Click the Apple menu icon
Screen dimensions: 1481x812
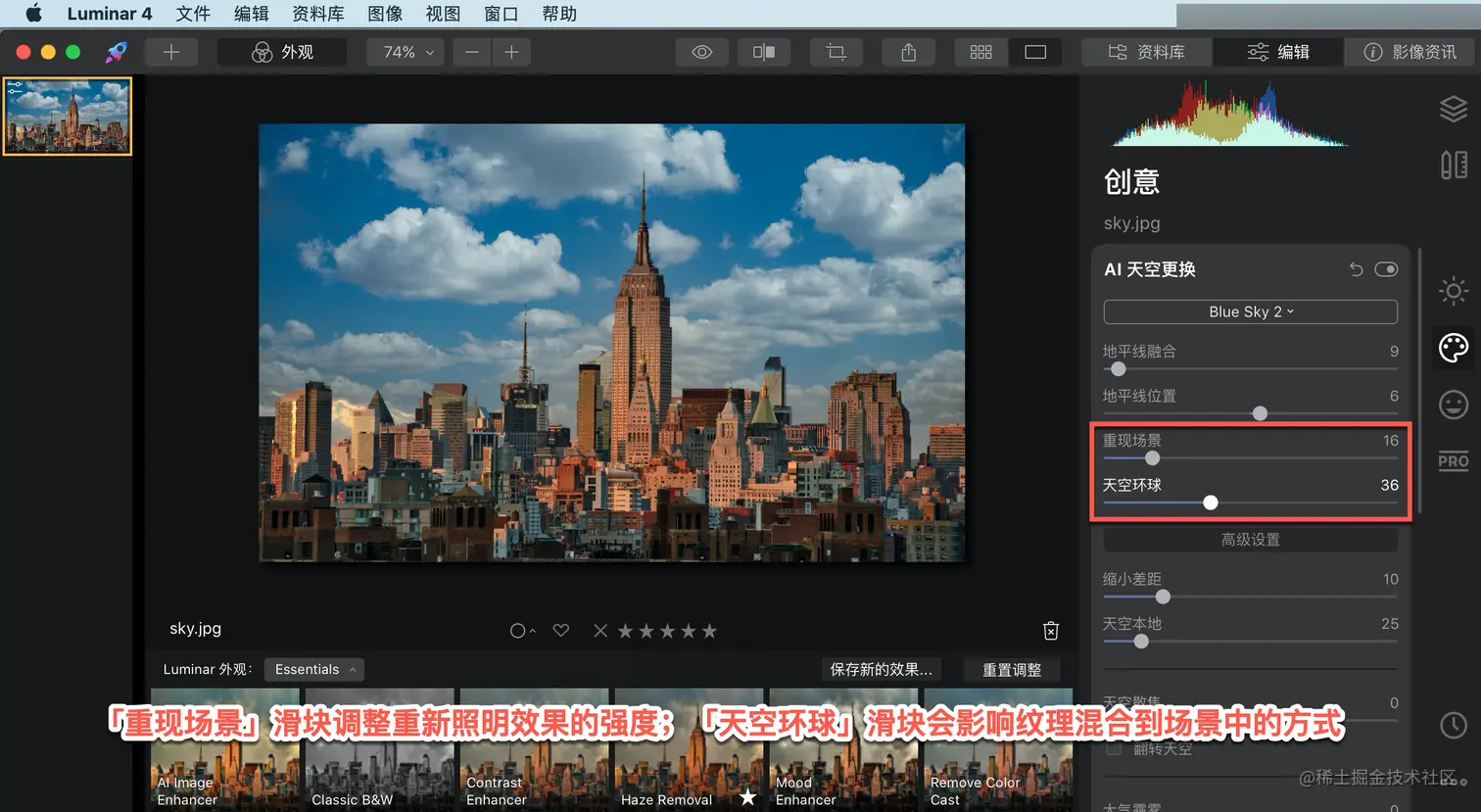point(34,14)
